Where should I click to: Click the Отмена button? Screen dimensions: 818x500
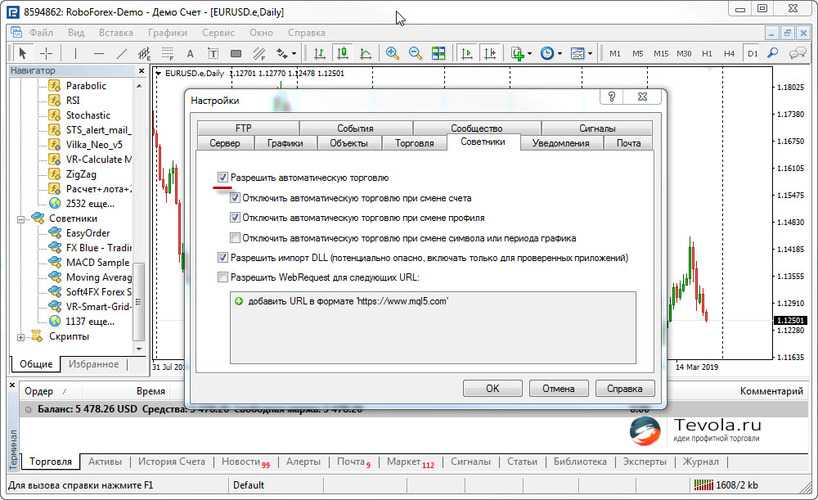pyautogui.click(x=558, y=388)
